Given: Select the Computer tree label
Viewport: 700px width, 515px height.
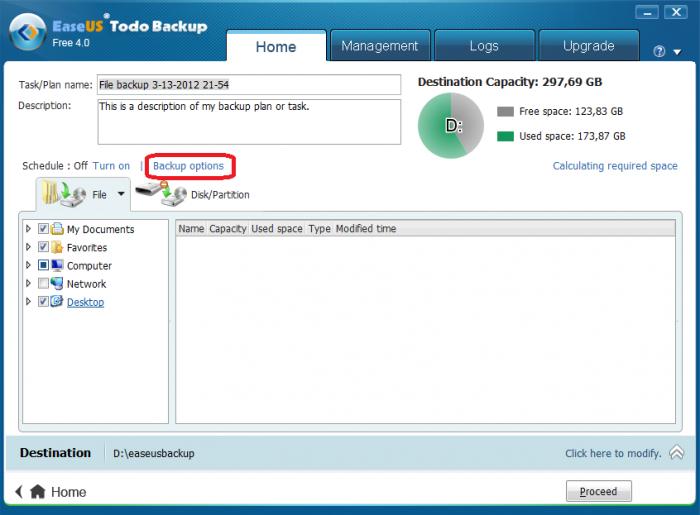Looking at the screenshot, I should click(x=89, y=266).
